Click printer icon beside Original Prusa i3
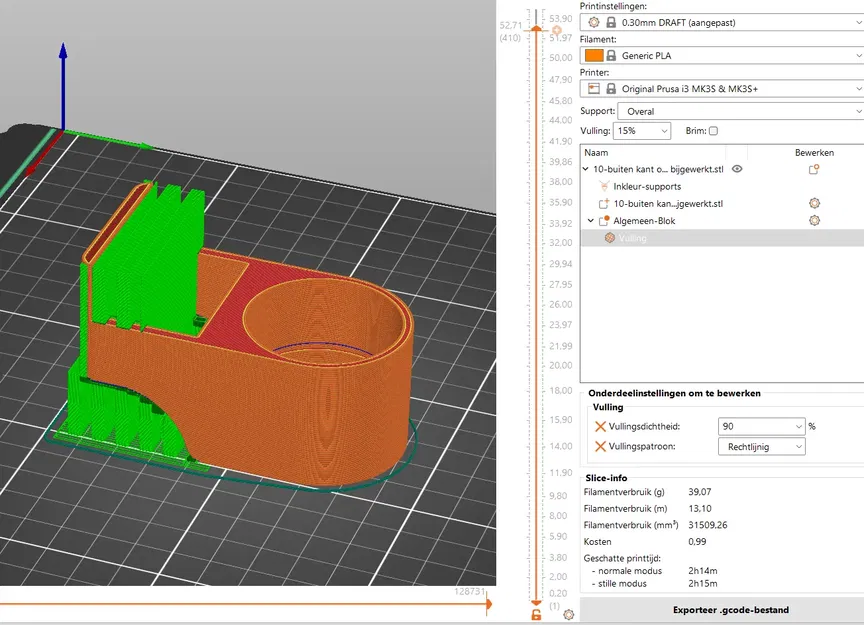This screenshot has height=625, width=864. point(593,89)
